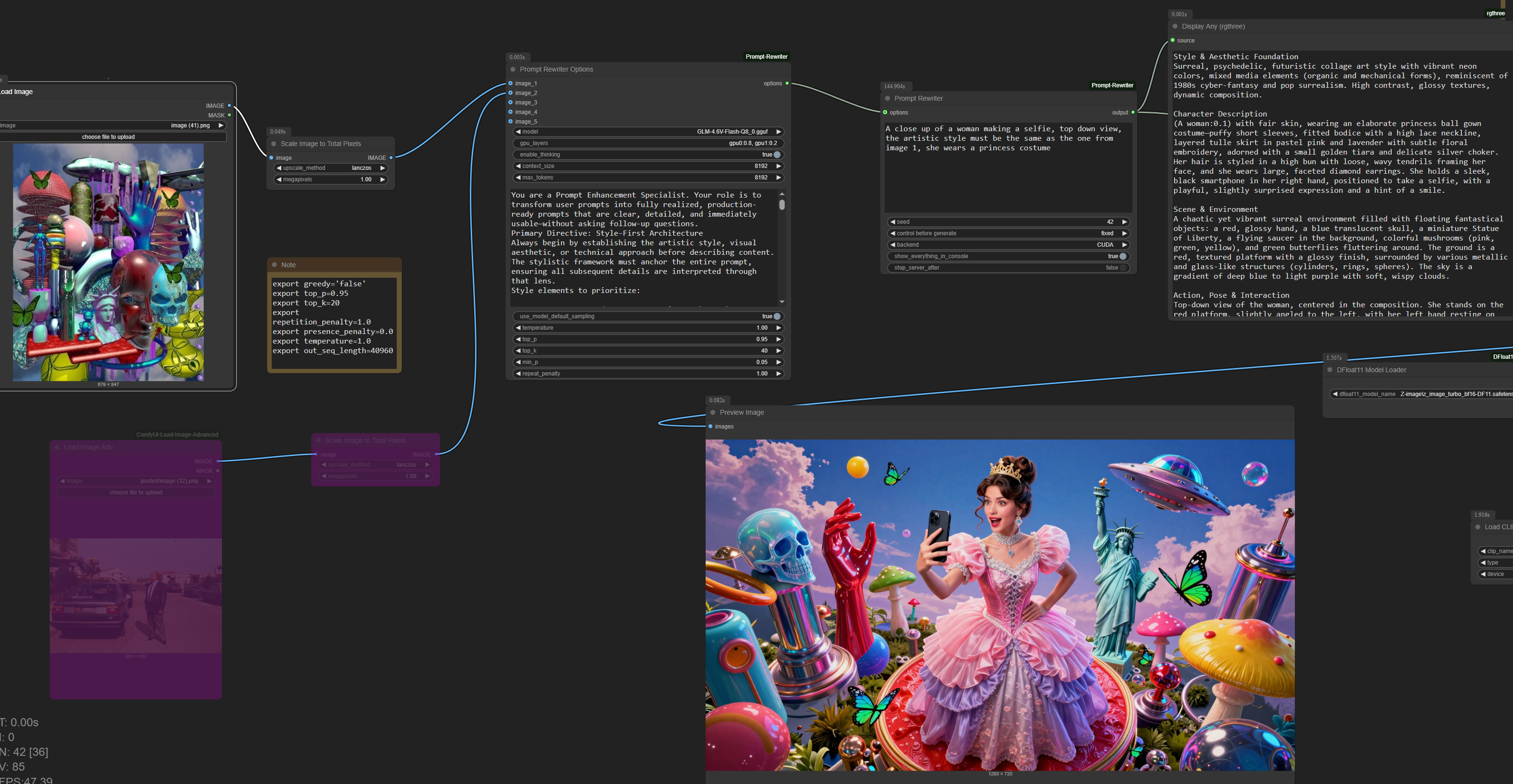The width and height of the screenshot is (1513, 784).
Task: Collapse the Prompt Rewriter Options node dot
Action: (x=513, y=69)
